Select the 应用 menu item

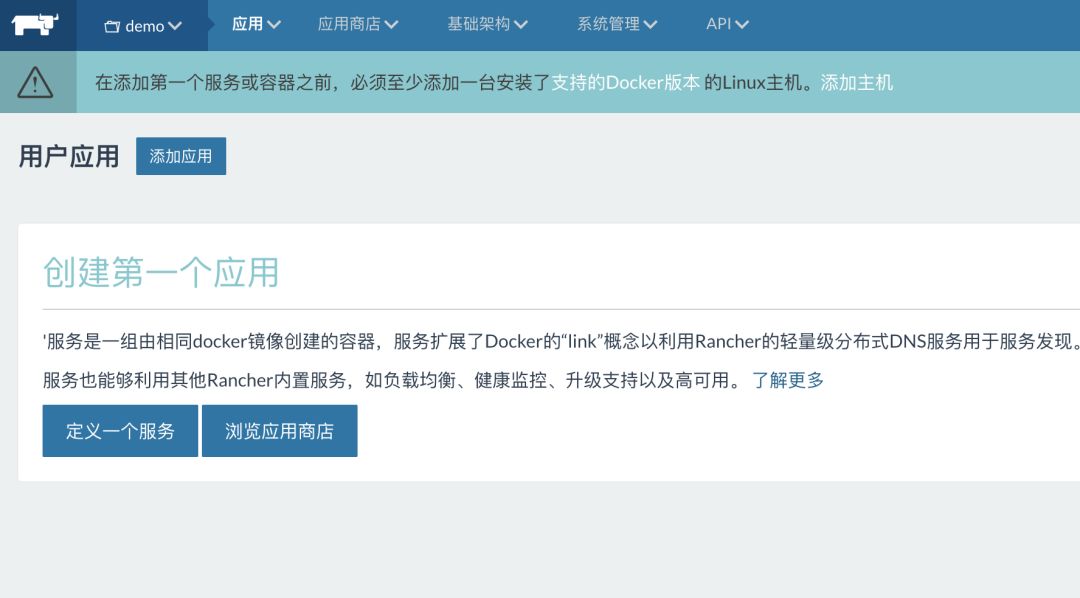click(246, 26)
